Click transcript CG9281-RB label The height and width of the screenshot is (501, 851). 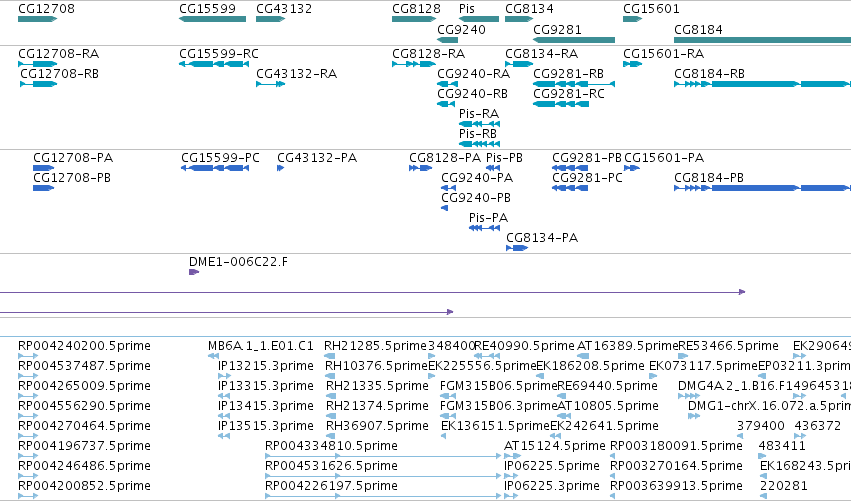coord(569,74)
